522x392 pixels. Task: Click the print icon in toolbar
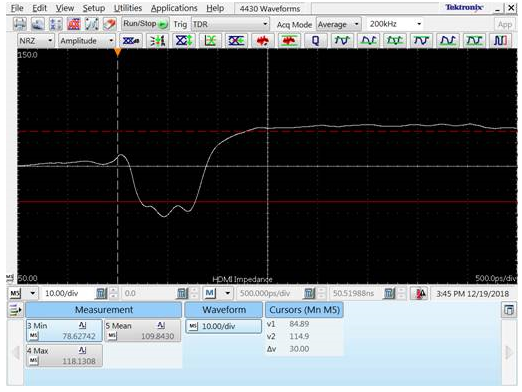point(20,24)
